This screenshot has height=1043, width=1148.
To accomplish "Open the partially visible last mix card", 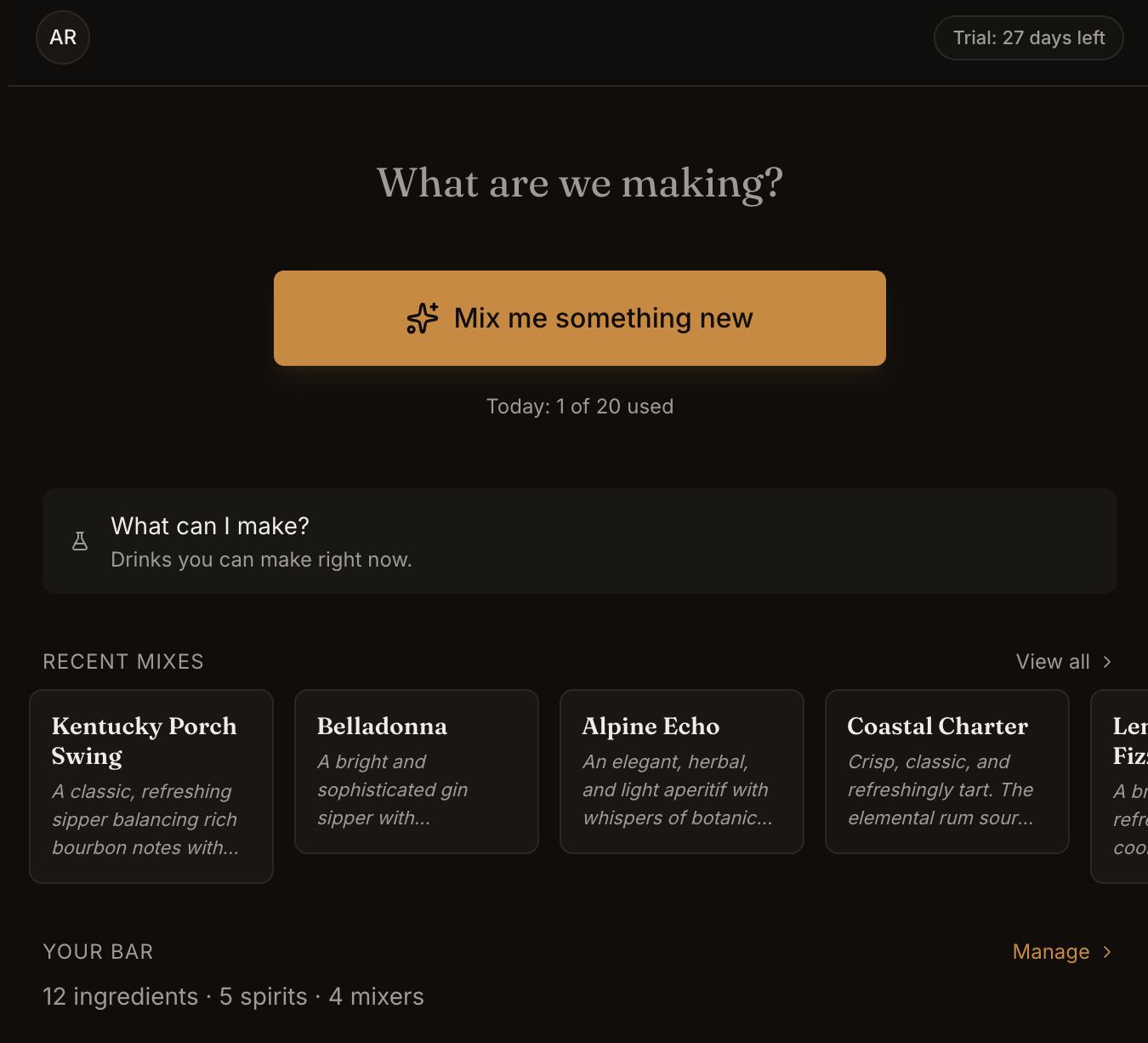I will 1120,786.
